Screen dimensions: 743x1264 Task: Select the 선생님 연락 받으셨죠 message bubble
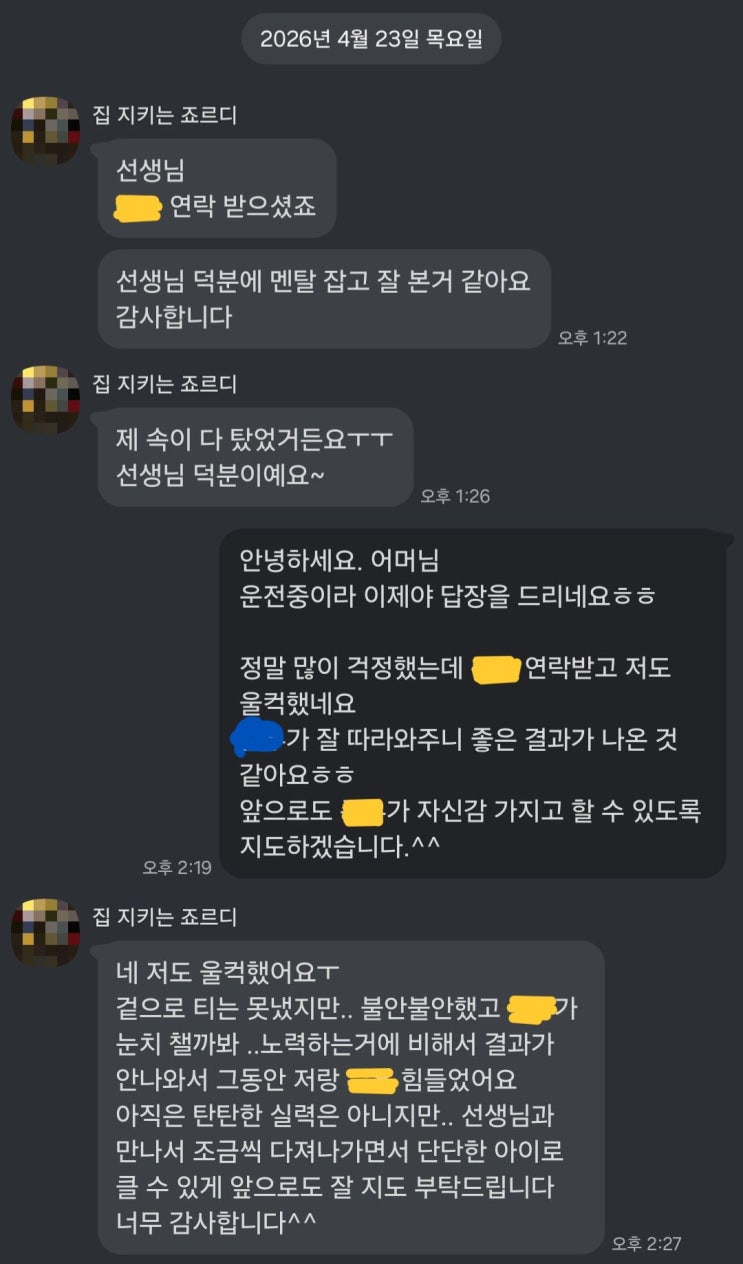tap(217, 188)
